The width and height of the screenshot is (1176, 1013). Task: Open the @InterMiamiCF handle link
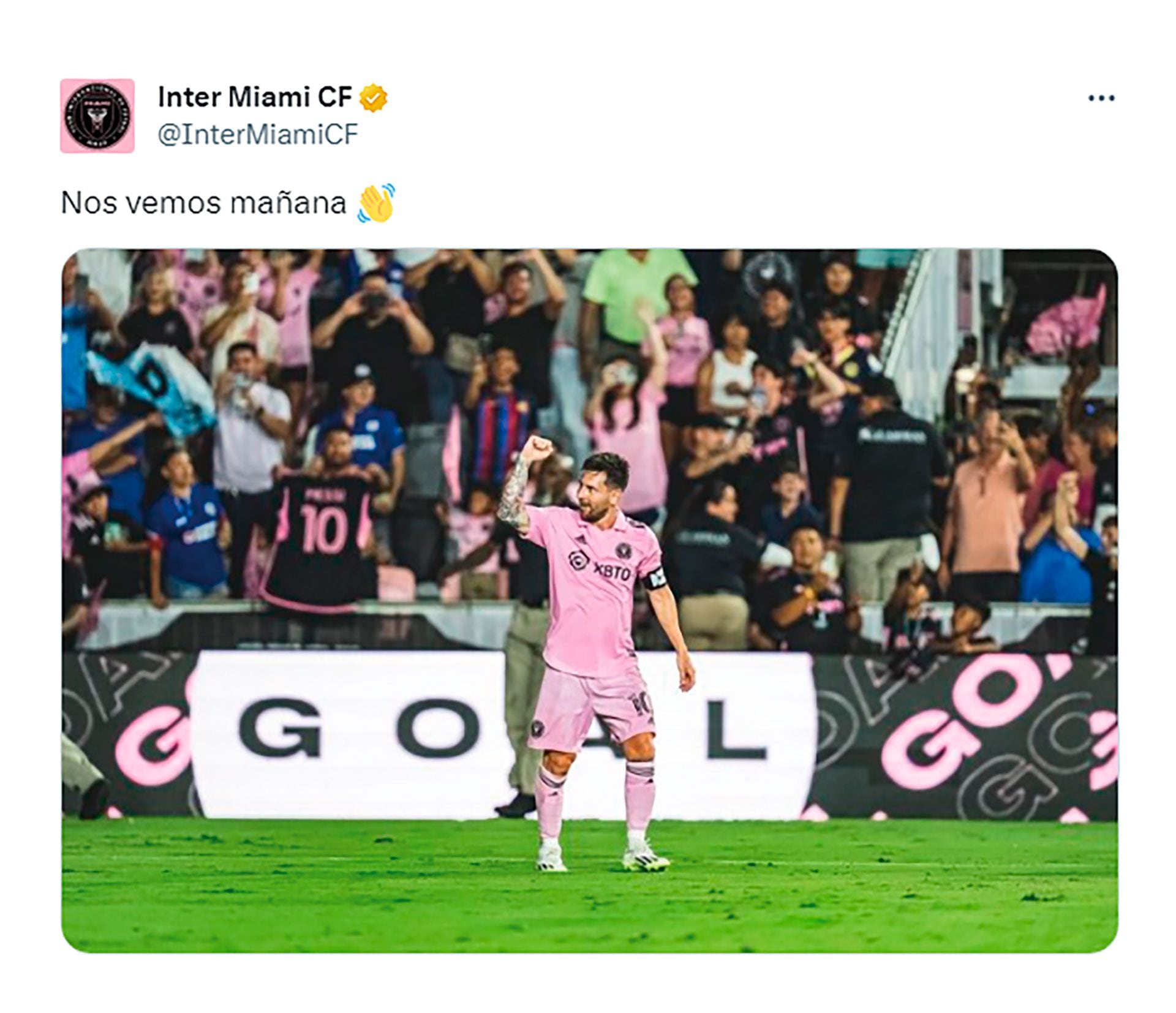coord(257,134)
